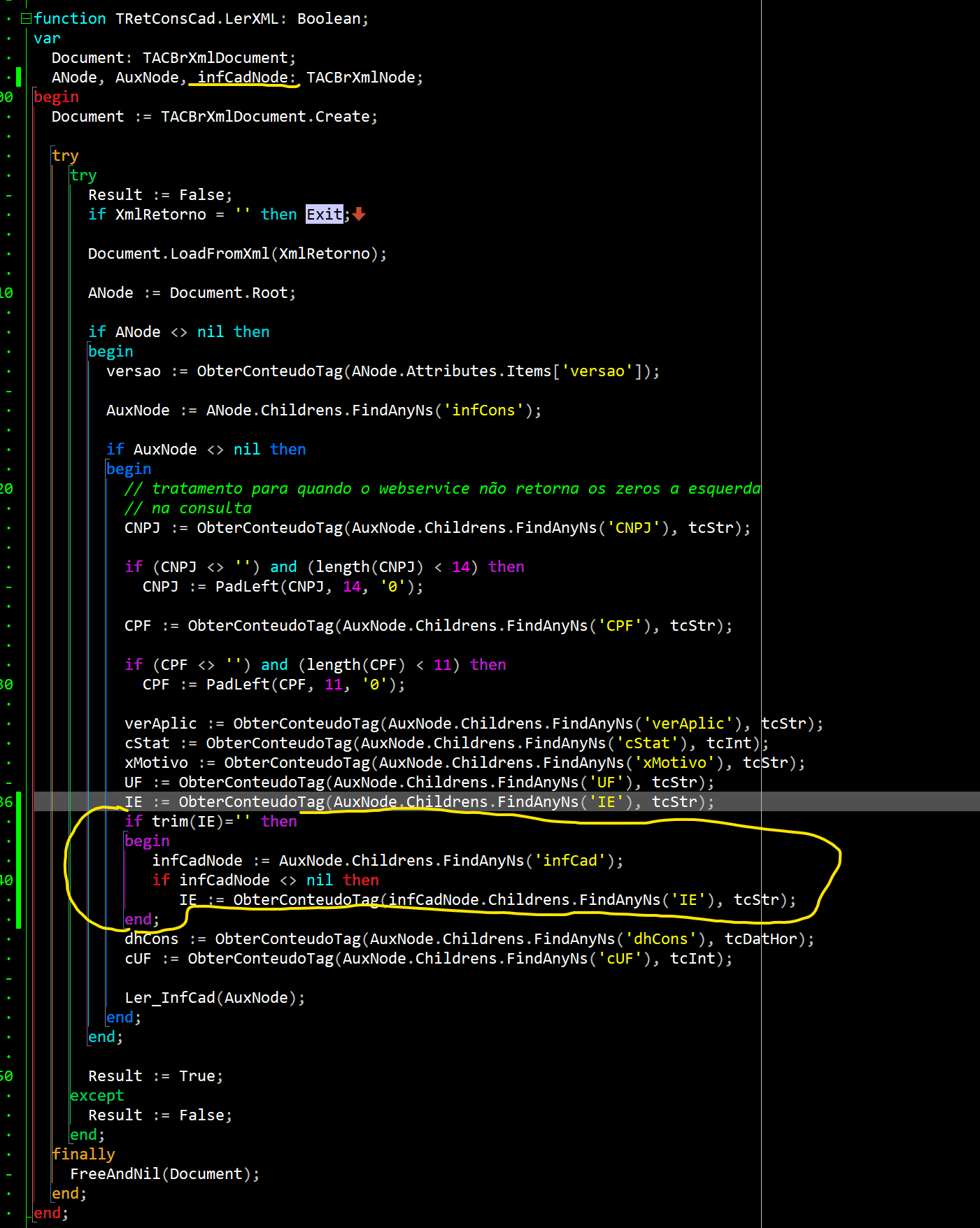980x1228 pixels.
Task: Click Attributes in the versao line
Action: coord(452,371)
